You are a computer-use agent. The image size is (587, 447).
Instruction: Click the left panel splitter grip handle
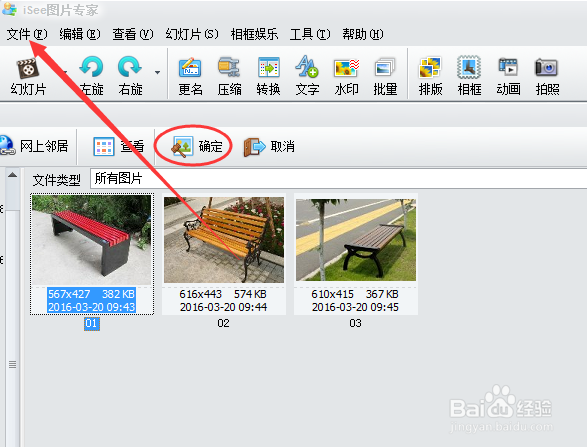point(12,364)
